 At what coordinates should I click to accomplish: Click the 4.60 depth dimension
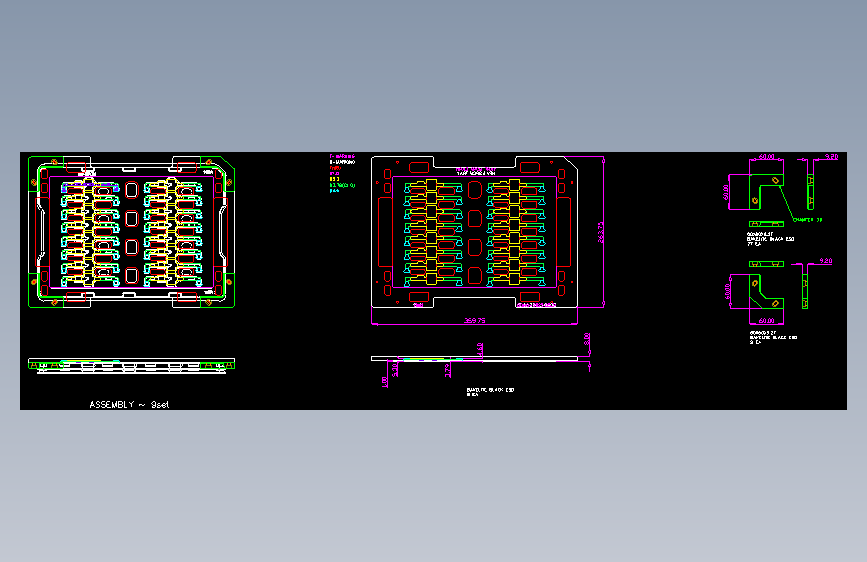(480, 349)
